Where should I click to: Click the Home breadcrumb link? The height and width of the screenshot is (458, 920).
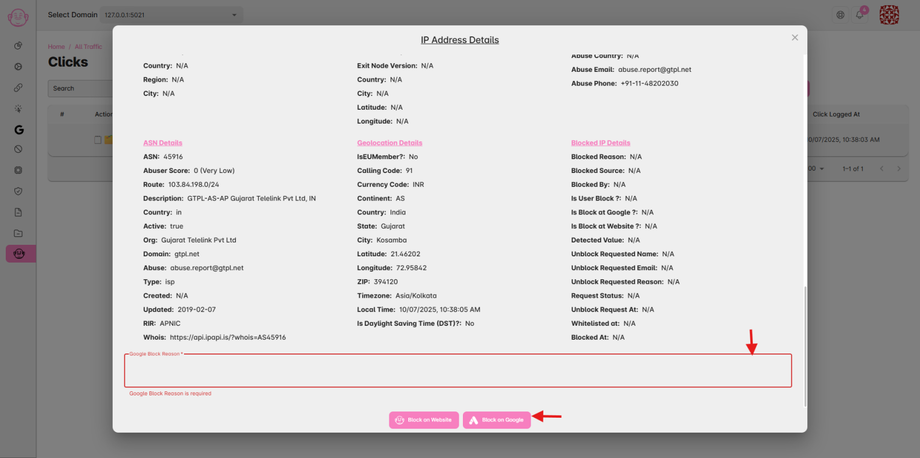56,47
